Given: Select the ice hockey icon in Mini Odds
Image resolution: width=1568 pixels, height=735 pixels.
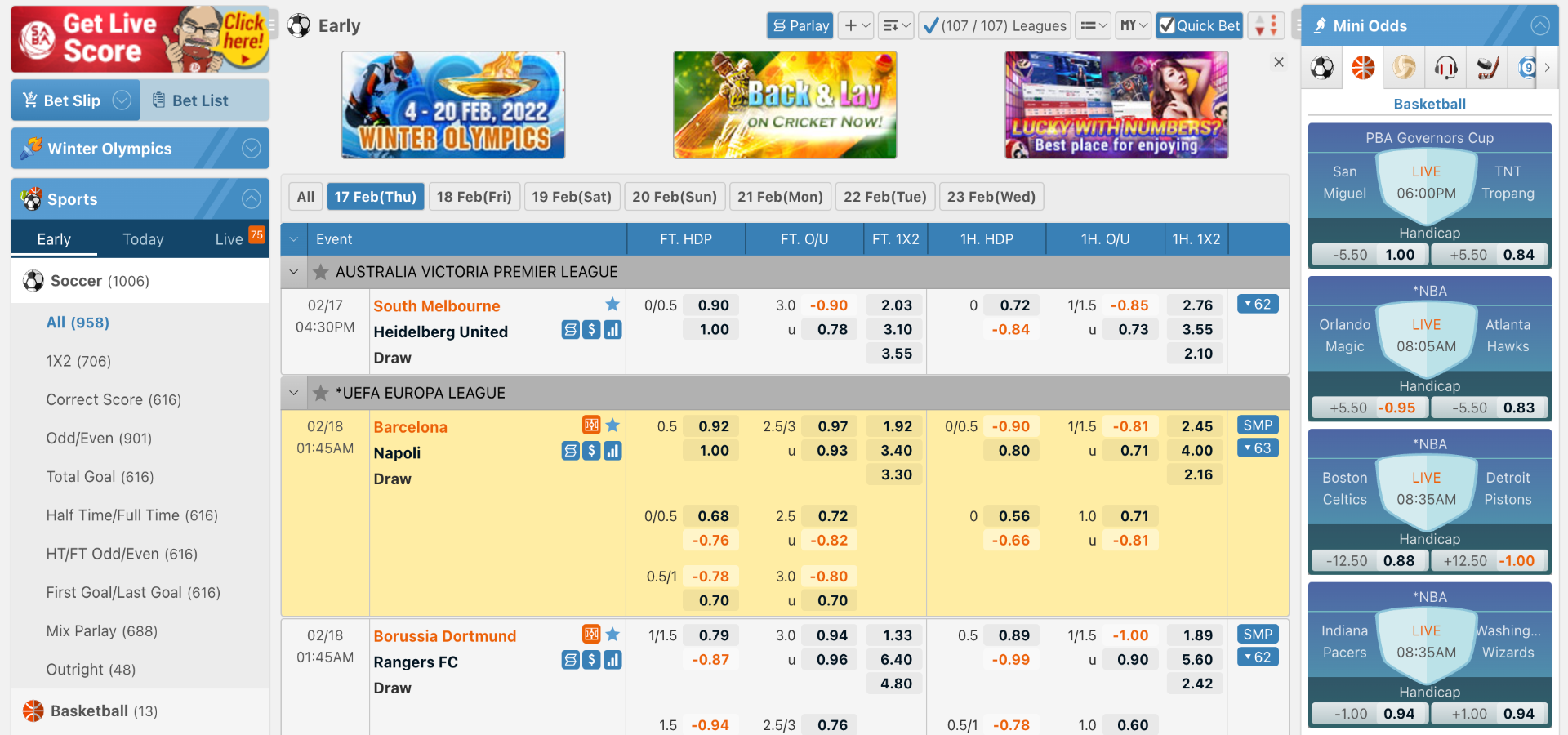Looking at the screenshot, I should tap(1487, 68).
